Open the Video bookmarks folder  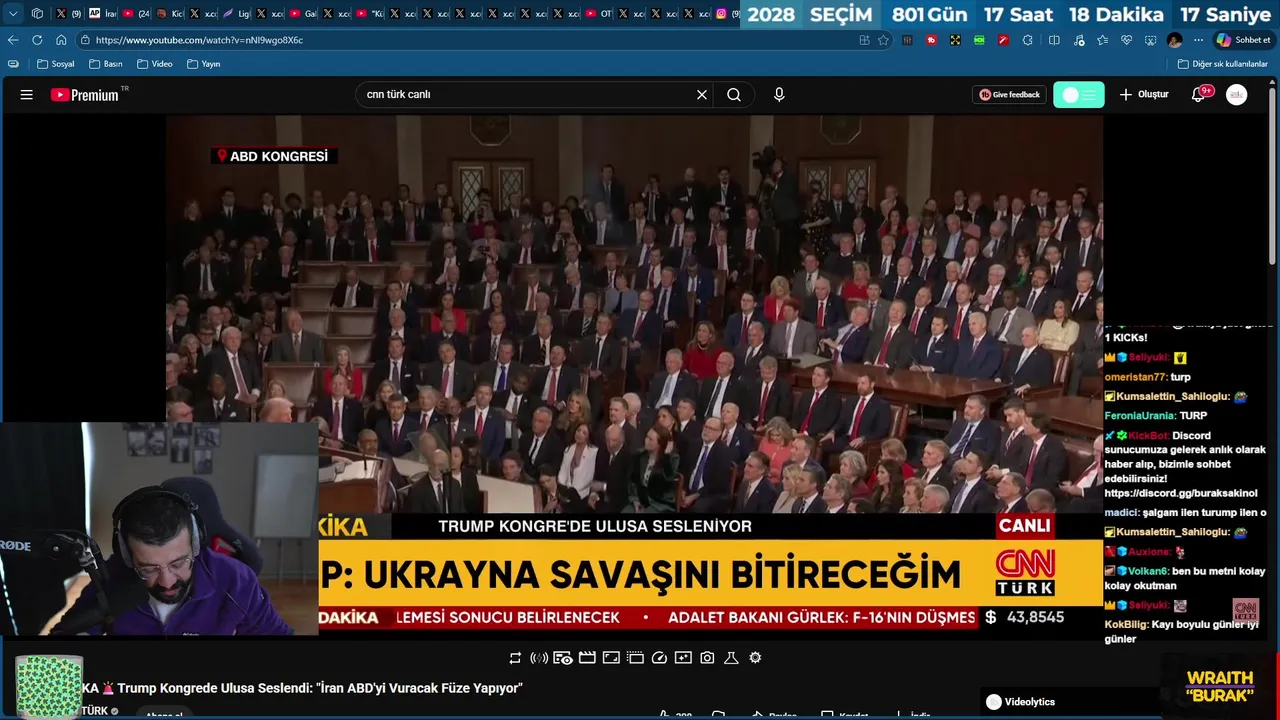click(155, 64)
